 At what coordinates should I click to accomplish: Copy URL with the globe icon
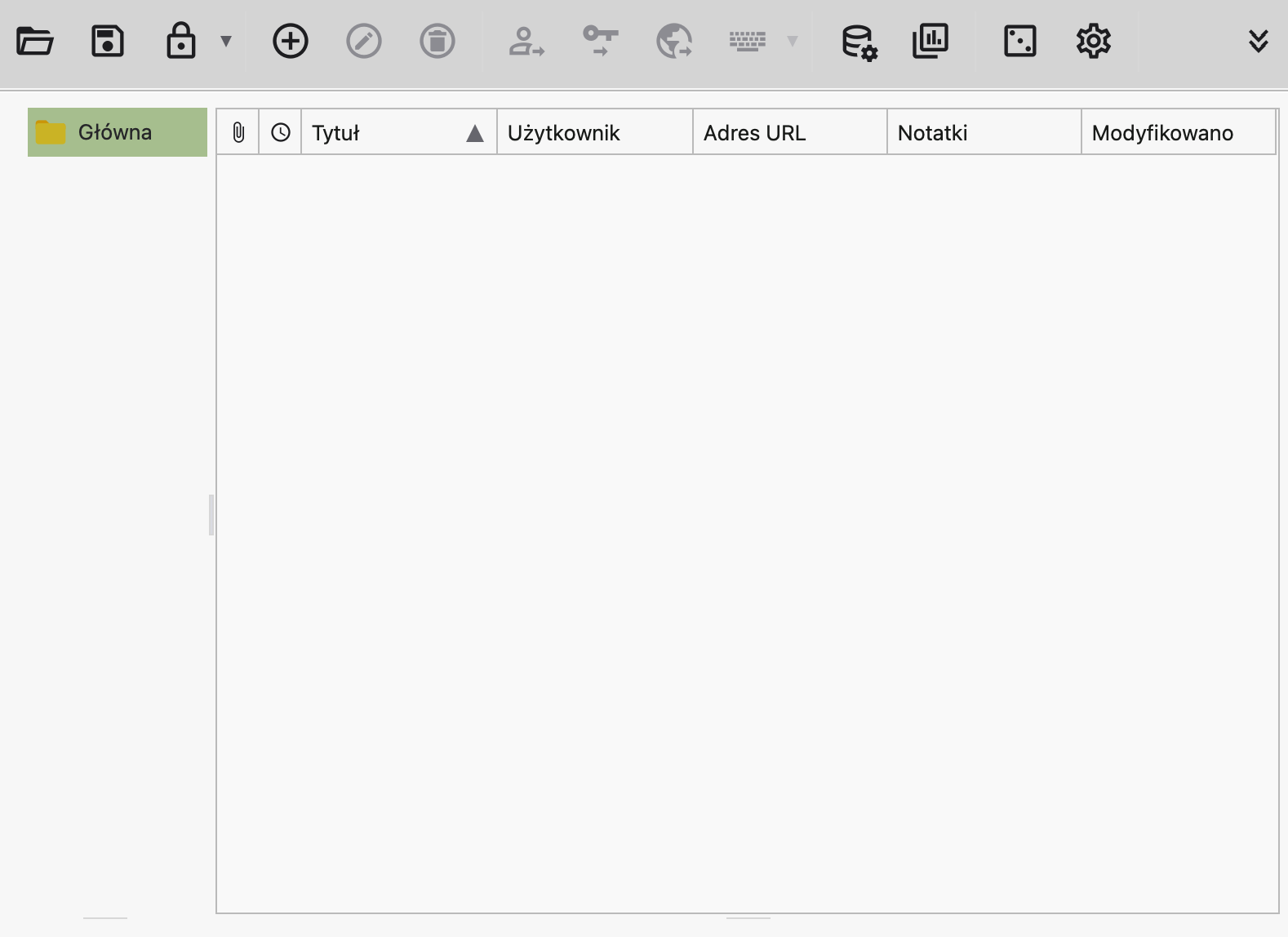[x=674, y=41]
